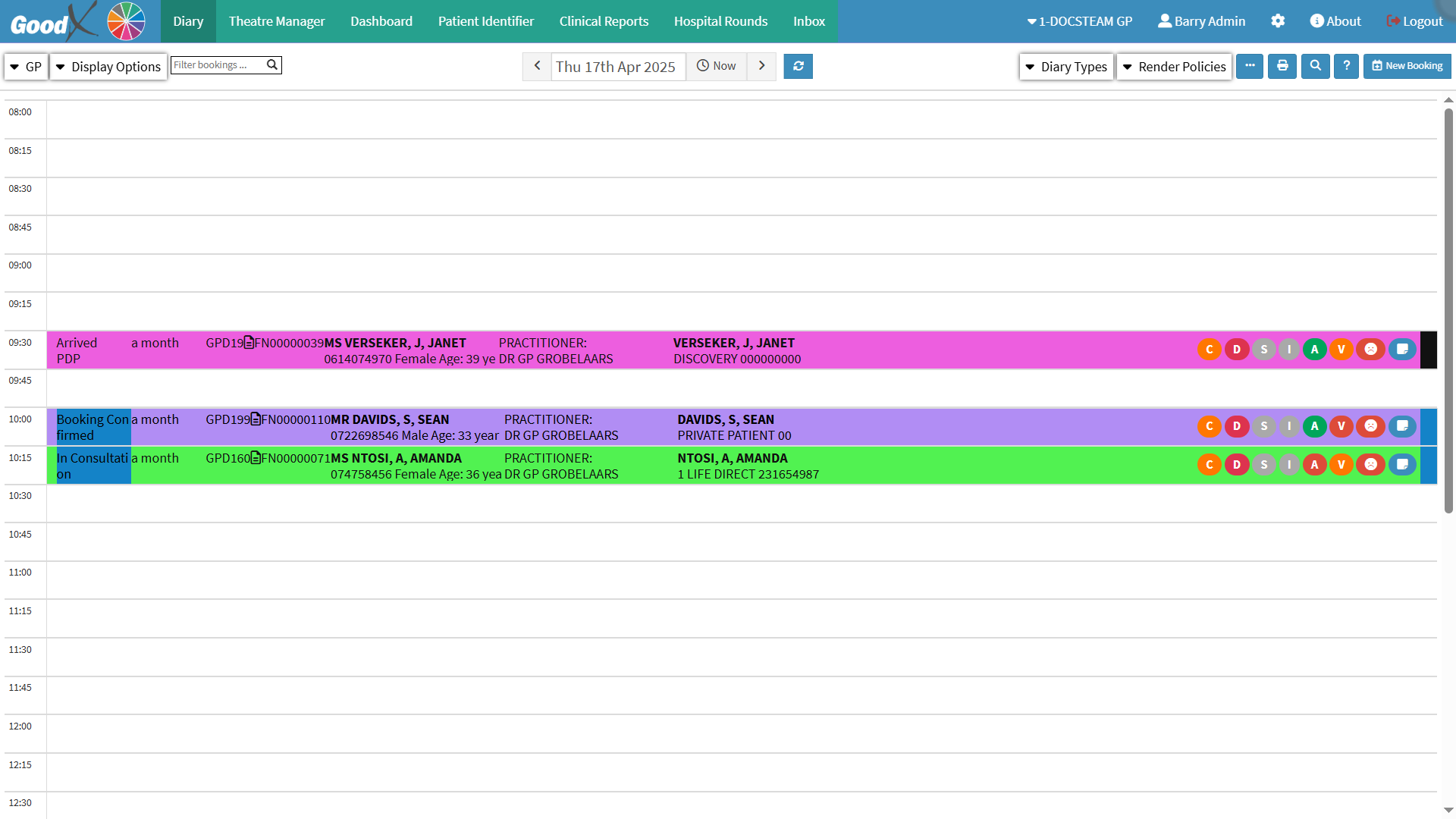The height and width of the screenshot is (819, 1456).
Task: Open the Diary Types dropdown
Action: click(x=1066, y=67)
